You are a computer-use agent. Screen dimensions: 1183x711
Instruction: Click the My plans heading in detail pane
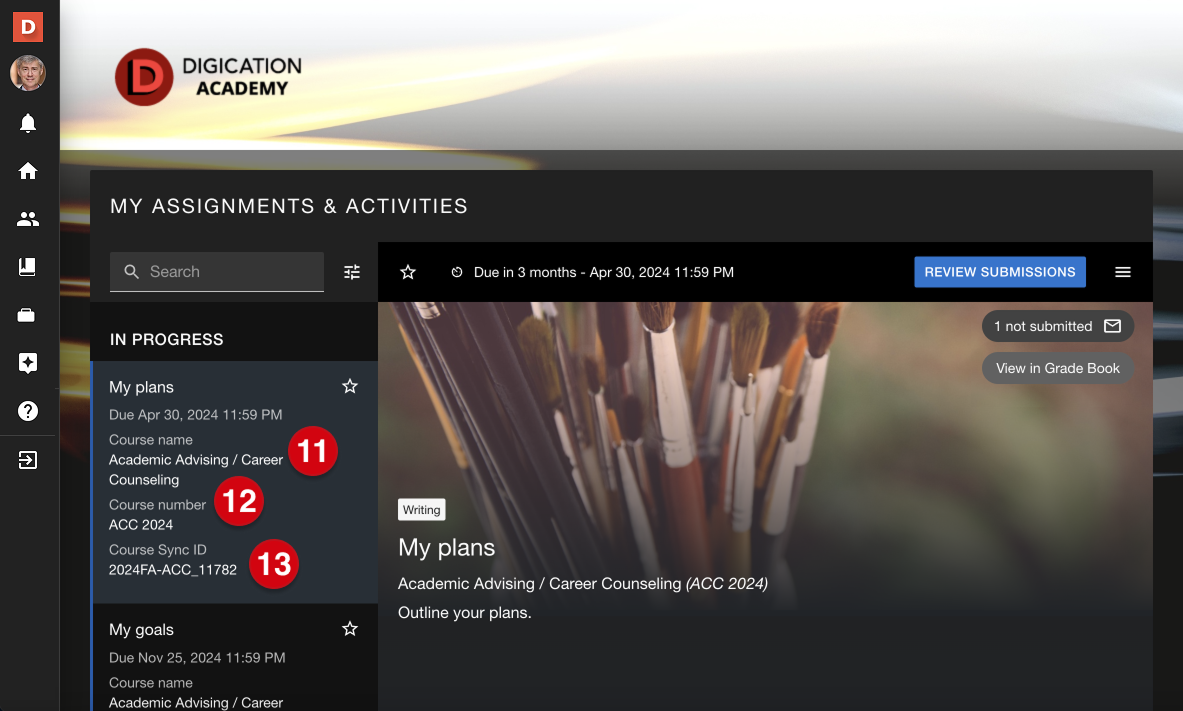tap(447, 547)
